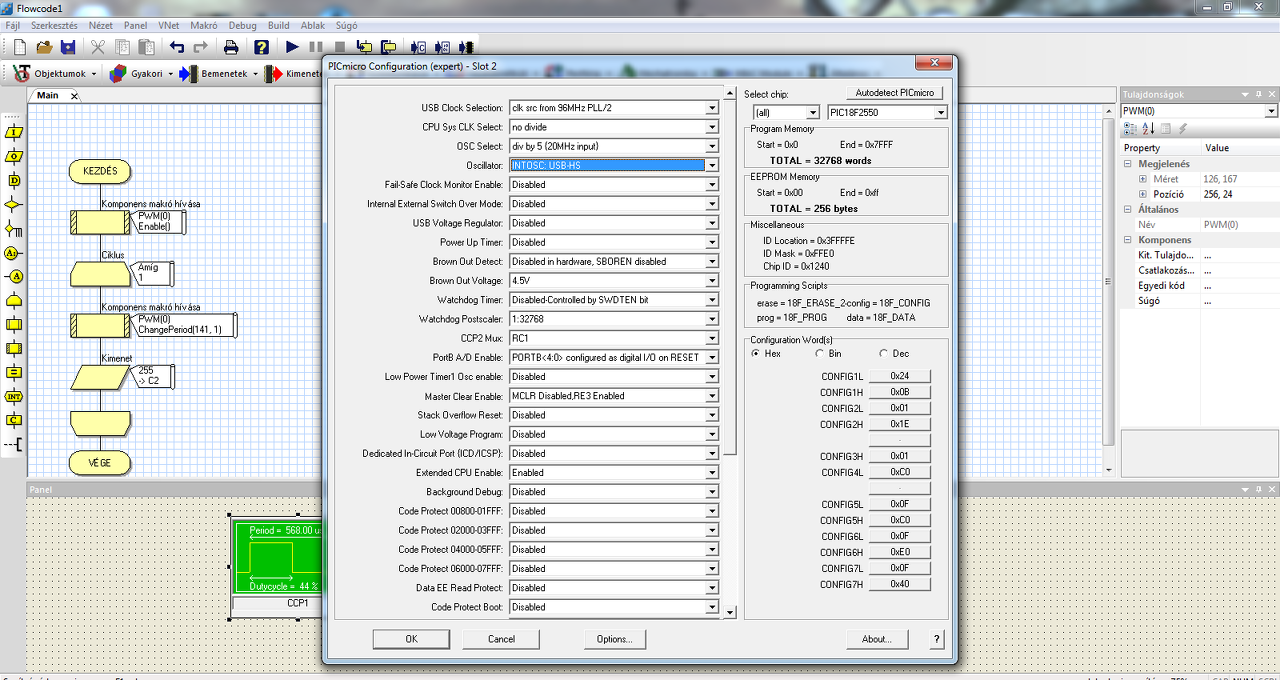This screenshot has height=680, width=1280.
Task: Select the Input parallelogram flowchart icon
Action: pos(14,132)
